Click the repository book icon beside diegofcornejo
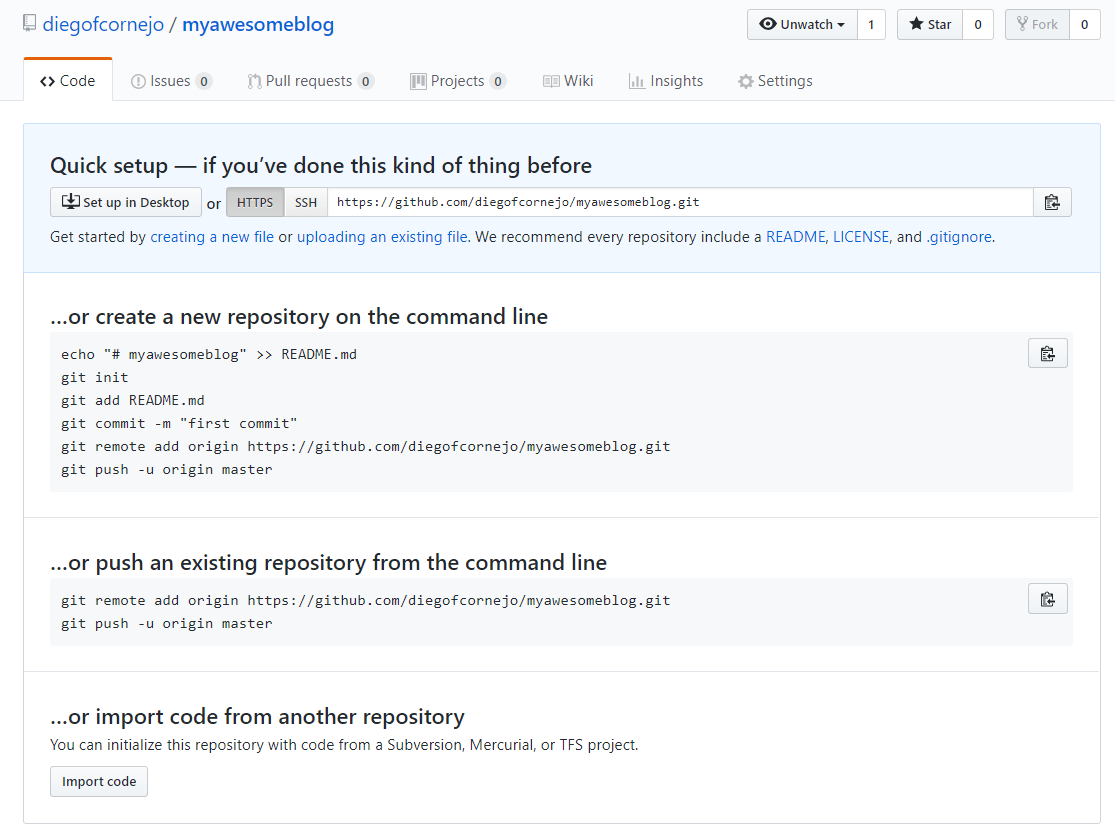 (29, 22)
